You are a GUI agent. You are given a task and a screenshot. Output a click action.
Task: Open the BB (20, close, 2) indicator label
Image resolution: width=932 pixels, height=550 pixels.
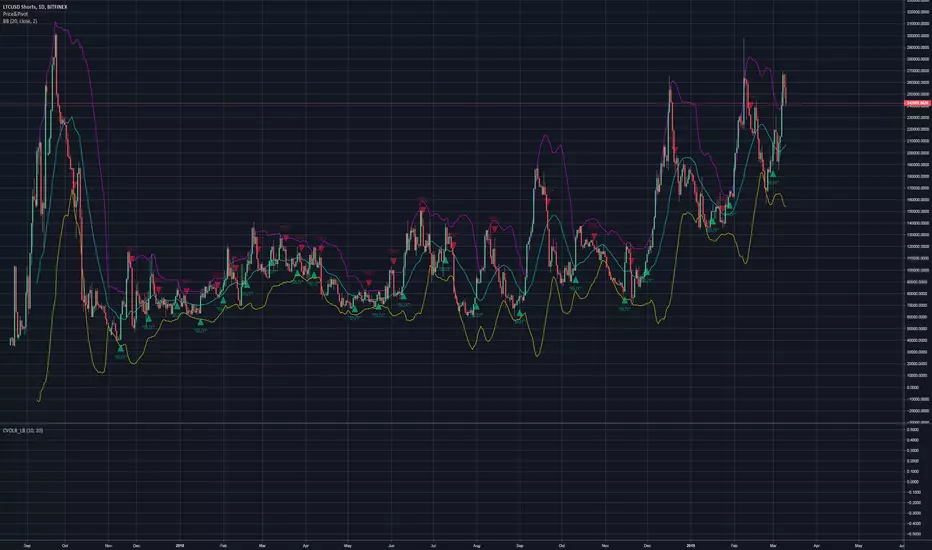click(20, 21)
